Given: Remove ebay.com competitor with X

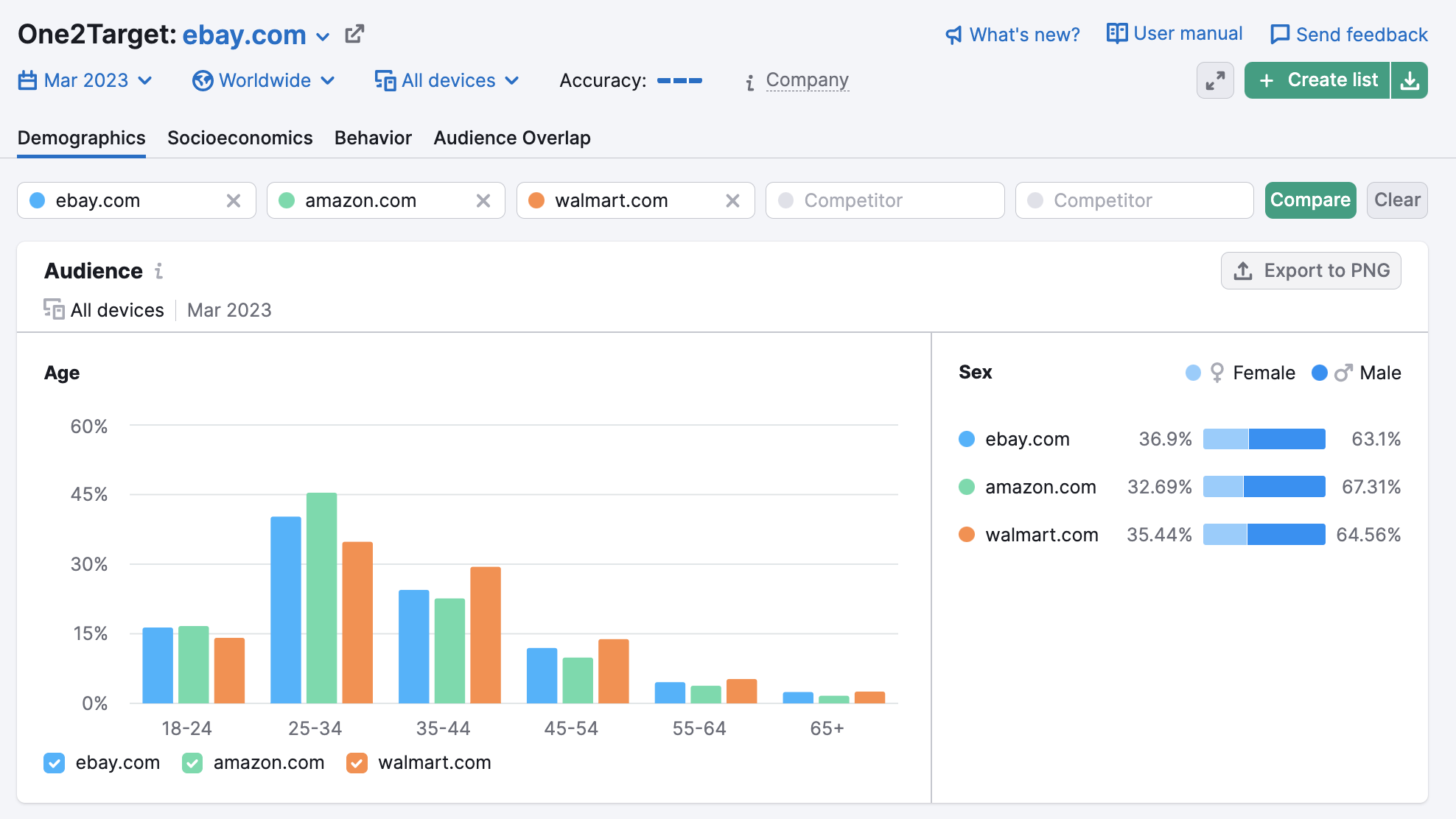Looking at the screenshot, I should tap(234, 200).
